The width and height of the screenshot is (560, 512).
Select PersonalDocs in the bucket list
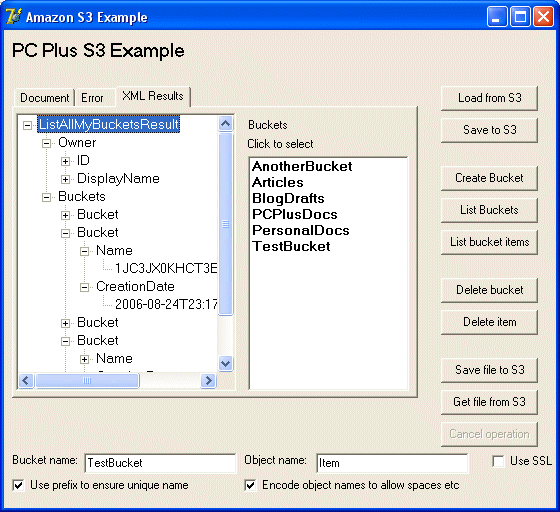[301, 230]
